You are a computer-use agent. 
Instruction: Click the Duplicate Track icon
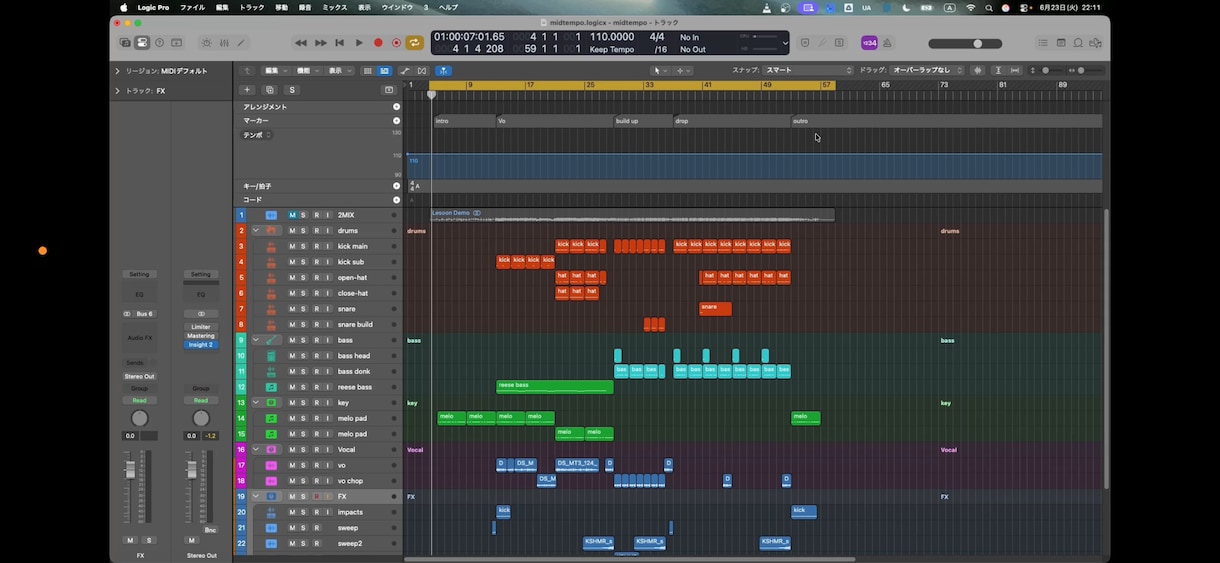coord(269,90)
